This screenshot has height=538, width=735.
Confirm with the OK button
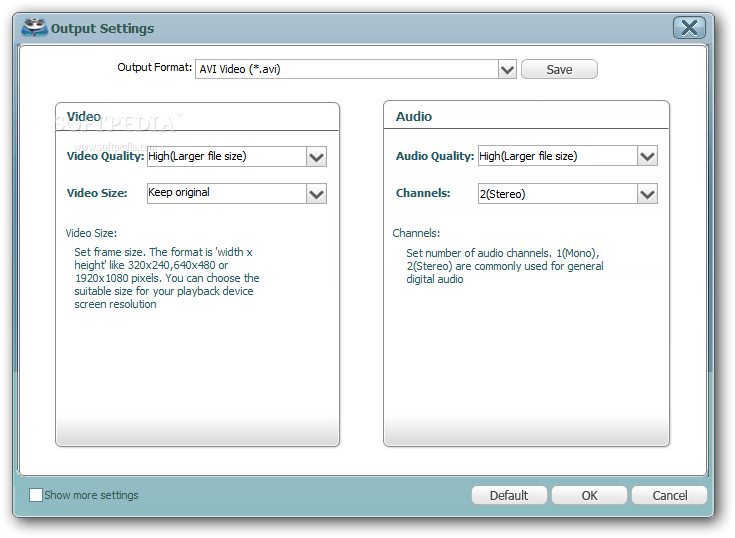(589, 495)
